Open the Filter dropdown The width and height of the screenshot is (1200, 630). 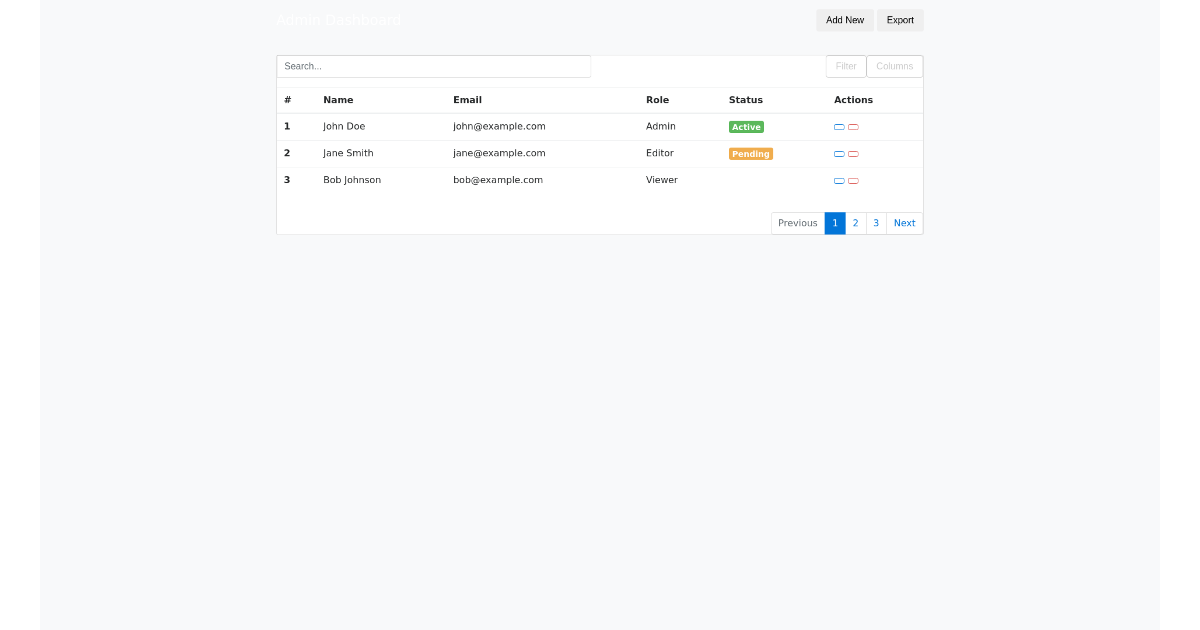click(x=845, y=66)
